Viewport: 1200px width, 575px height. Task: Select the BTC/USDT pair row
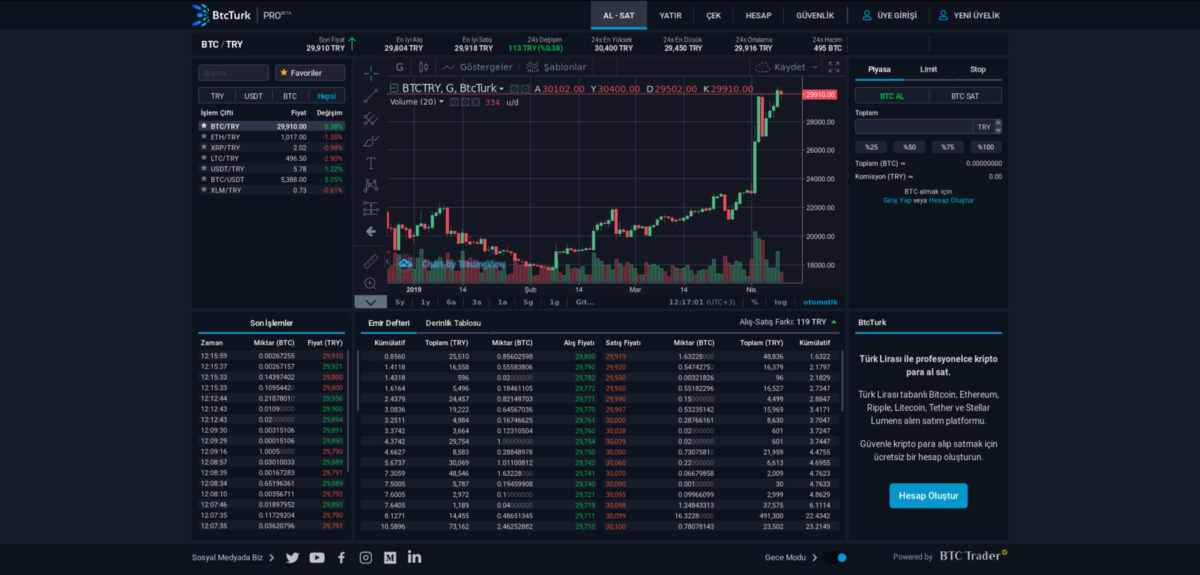[271, 179]
